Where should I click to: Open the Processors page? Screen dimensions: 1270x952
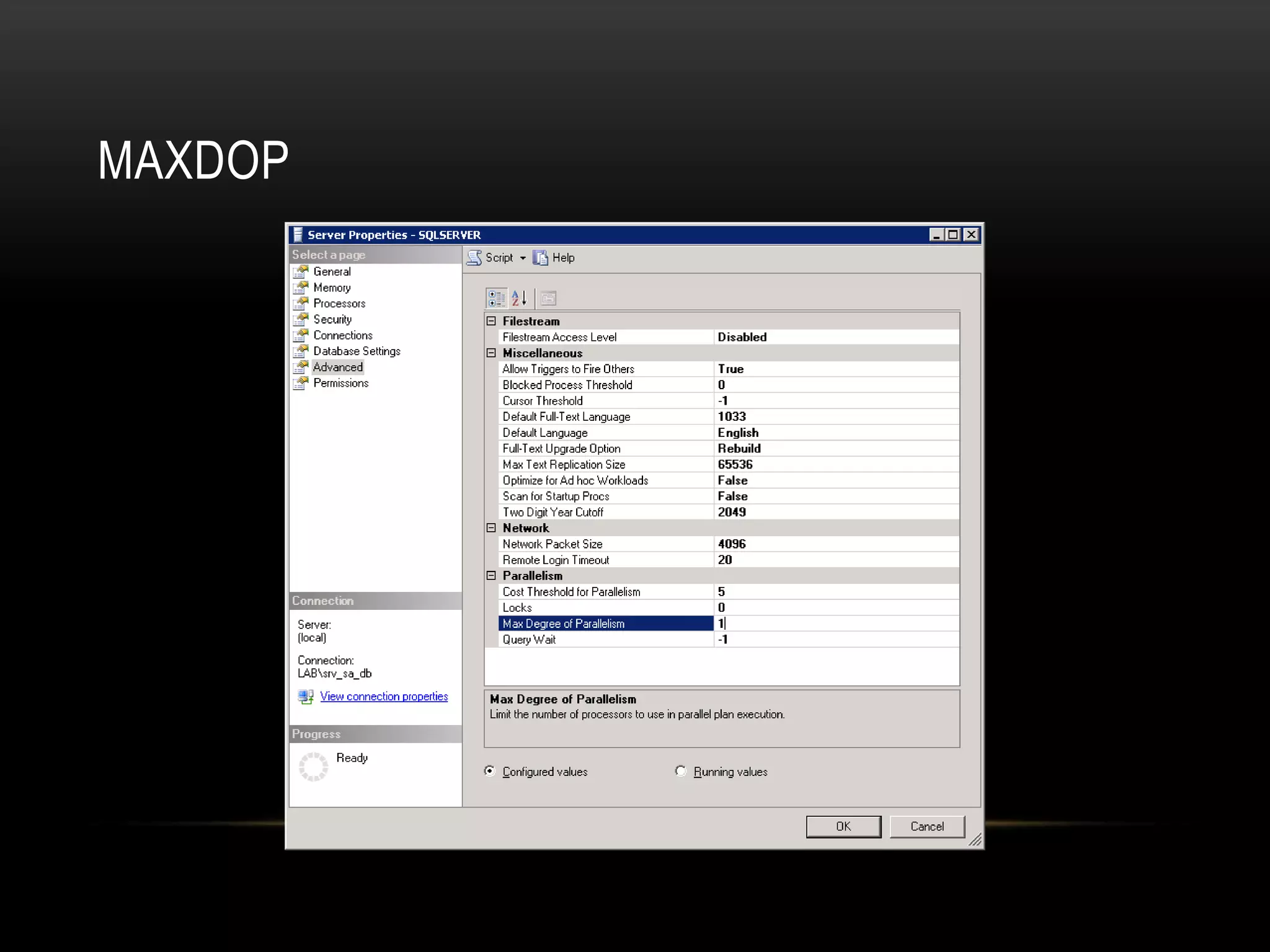(339, 304)
